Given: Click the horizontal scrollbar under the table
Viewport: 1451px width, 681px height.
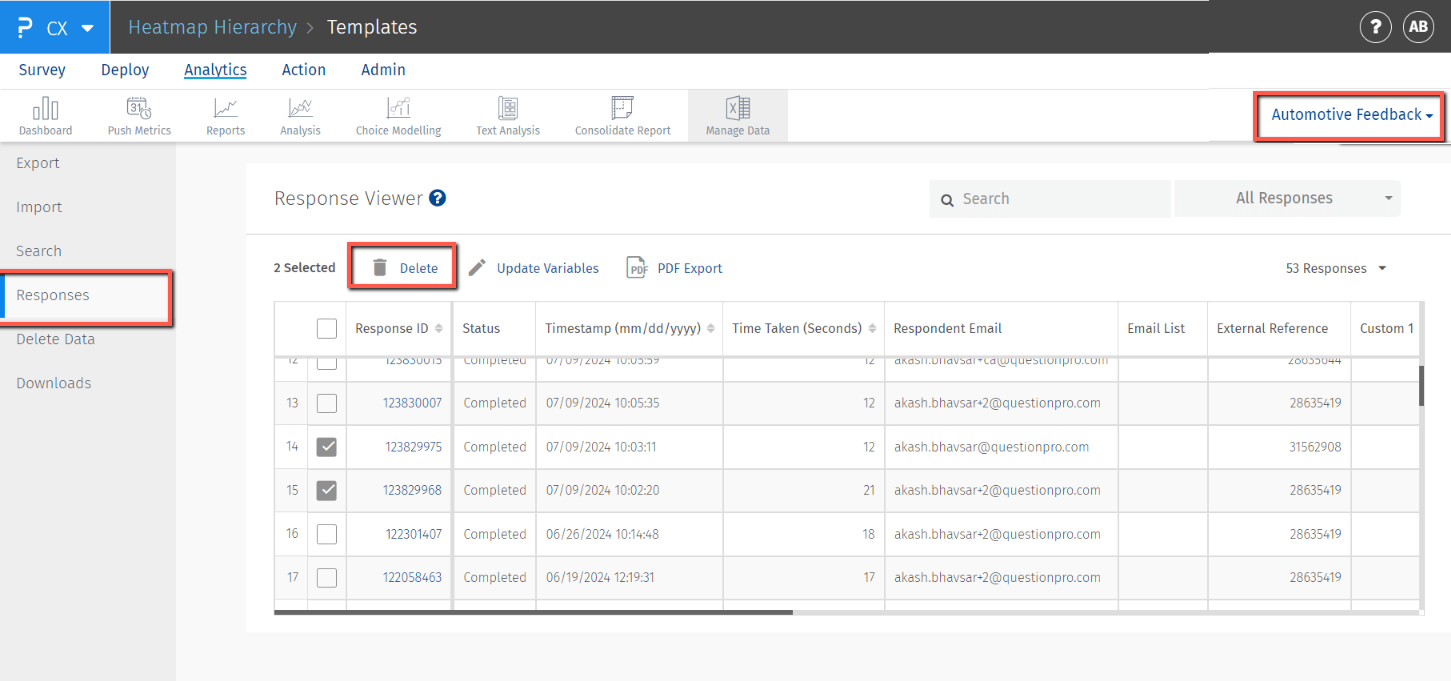Looking at the screenshot, I should (533, 612).
